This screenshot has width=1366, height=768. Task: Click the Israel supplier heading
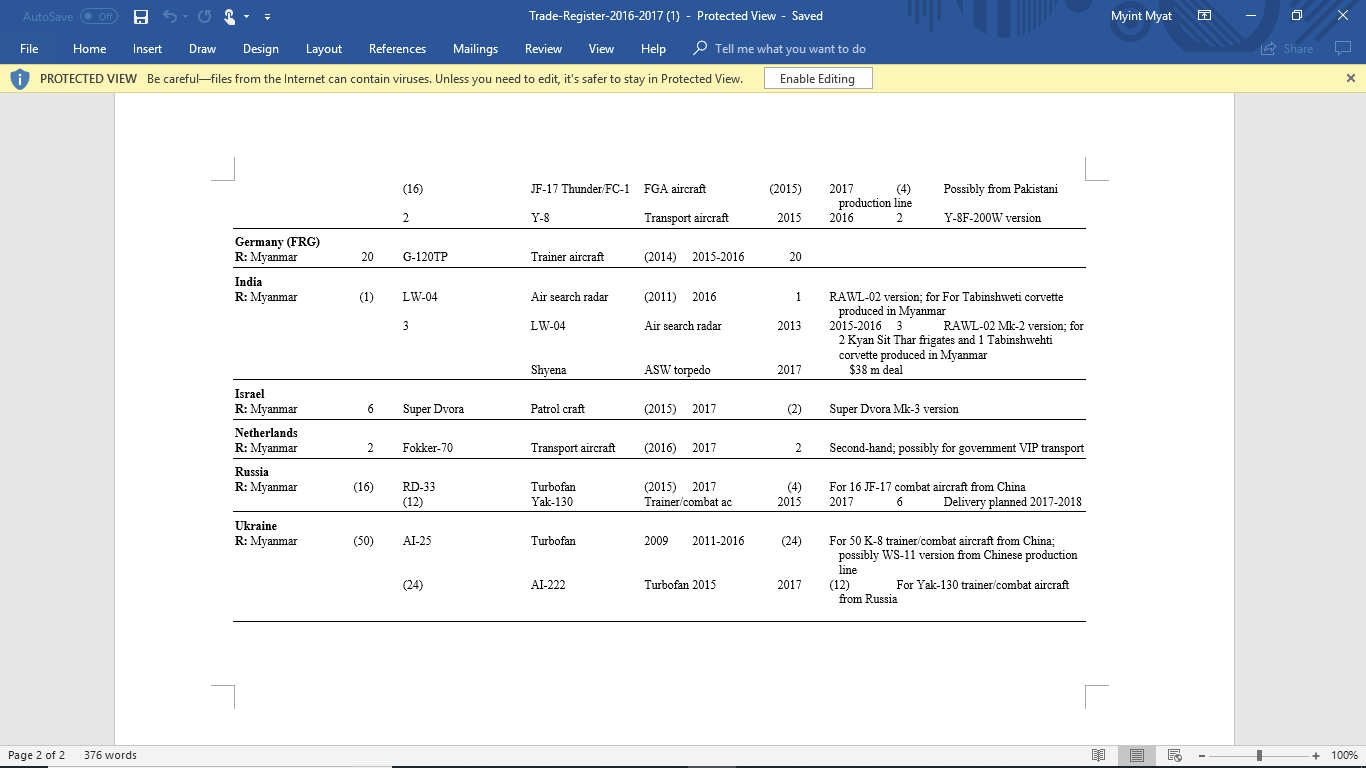pos(249,394)
